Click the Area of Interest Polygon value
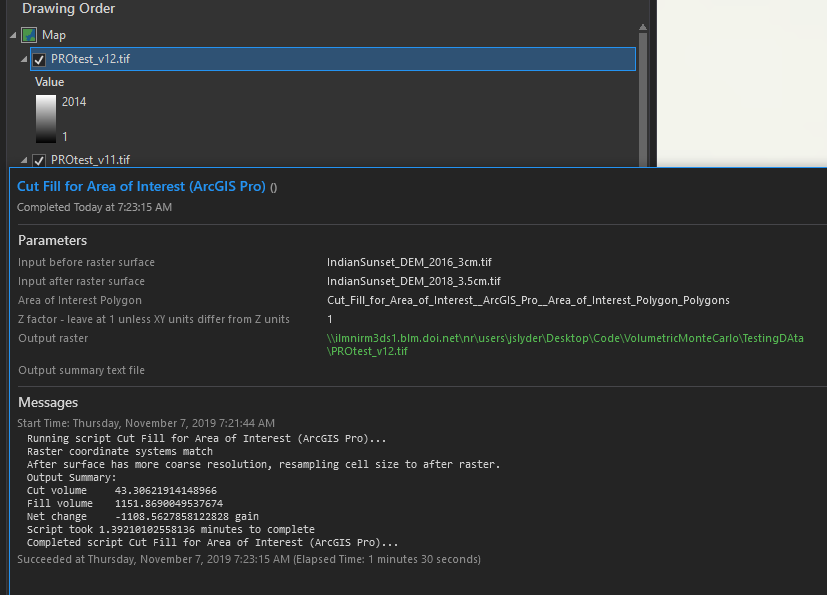Screen dimensions: 827x595 528,300
